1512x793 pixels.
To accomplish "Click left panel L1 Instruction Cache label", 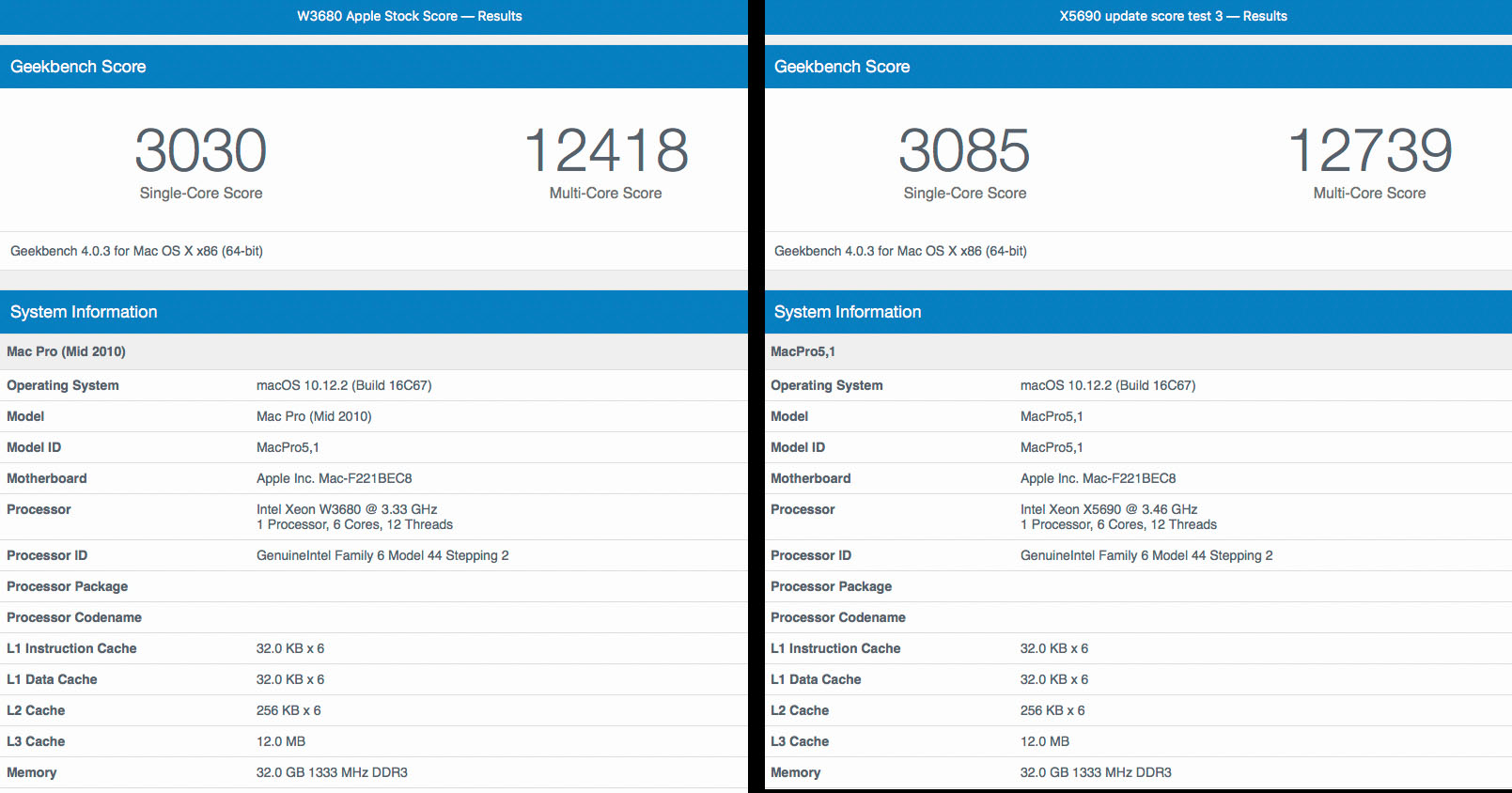I will tap(71, 648).
